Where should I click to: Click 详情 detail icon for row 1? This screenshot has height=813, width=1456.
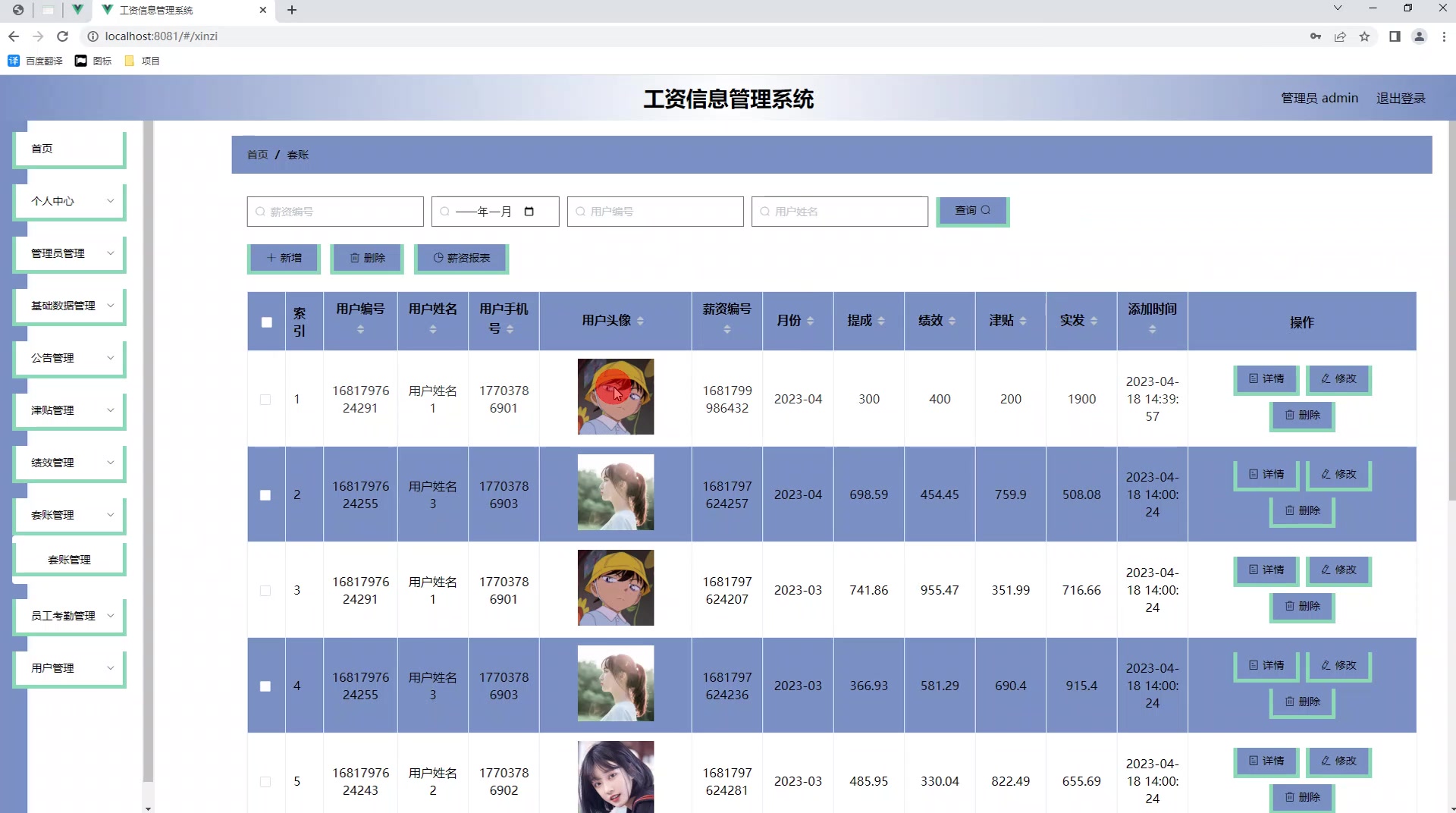pos(1253,379)
